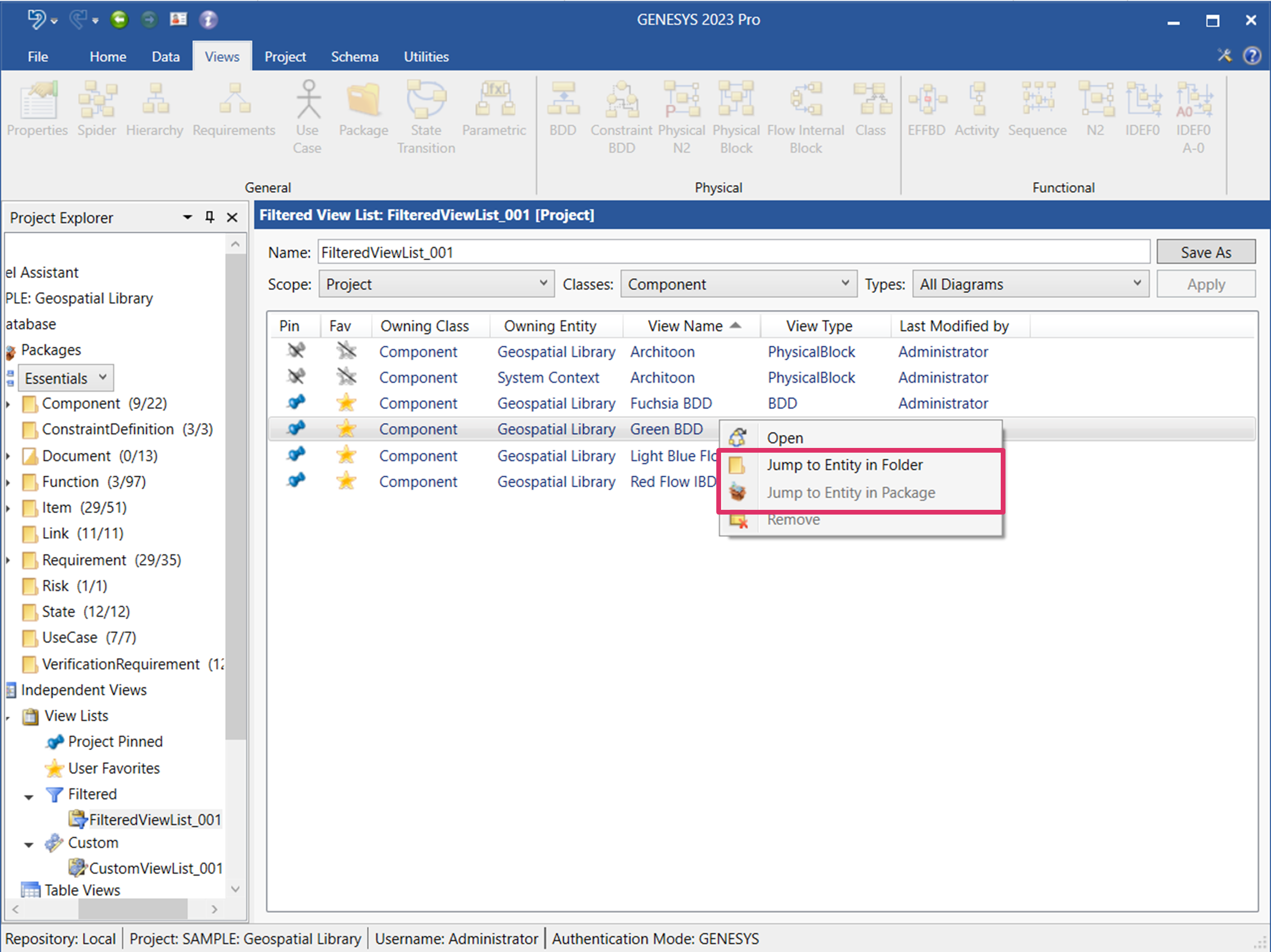The image size is (1271, 952).
Task: Pin the Project Explorer panel
Action: (210, 217)
